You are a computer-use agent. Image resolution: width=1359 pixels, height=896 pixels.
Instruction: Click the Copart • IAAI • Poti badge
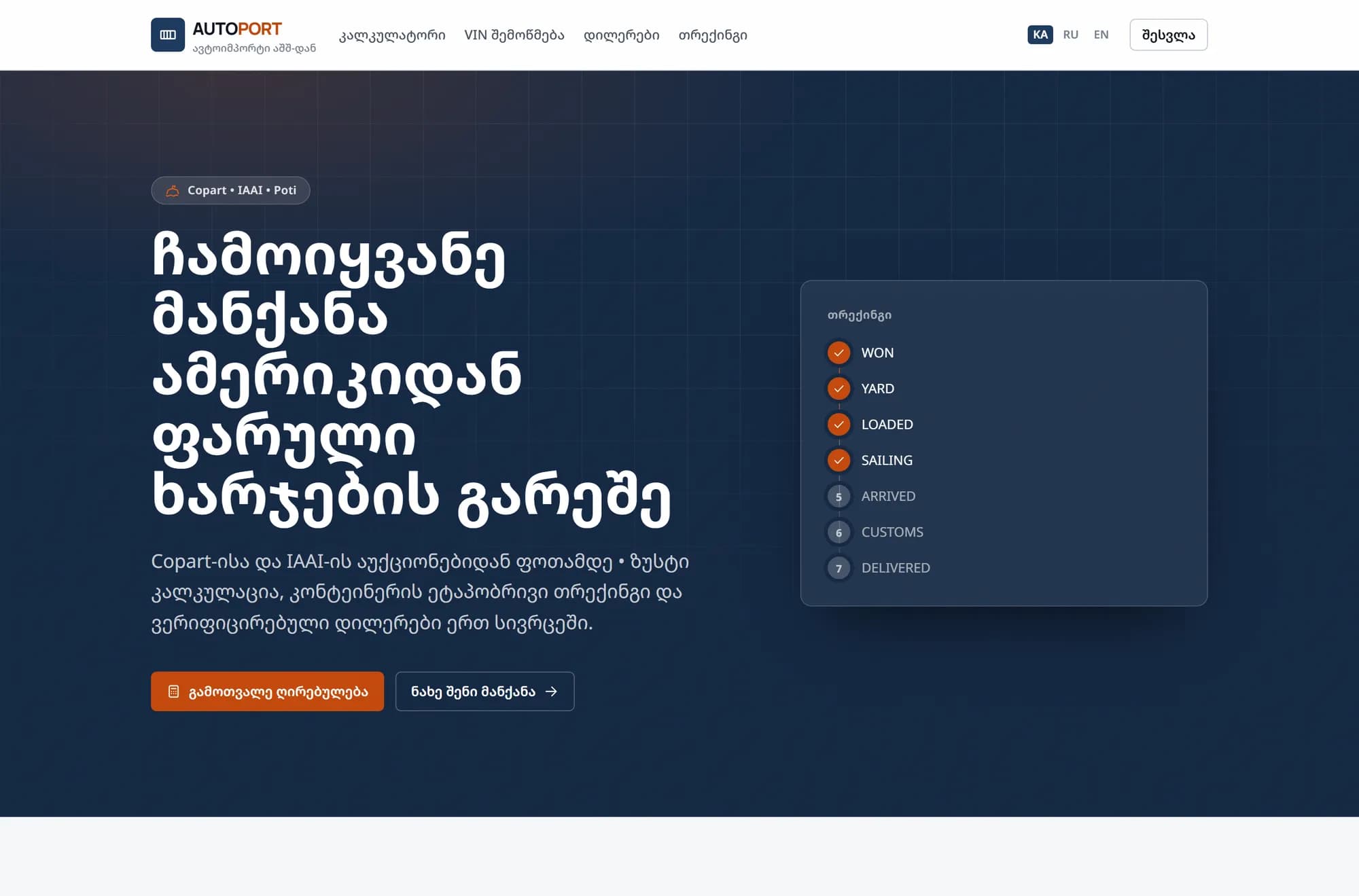[x=230, y=190]
